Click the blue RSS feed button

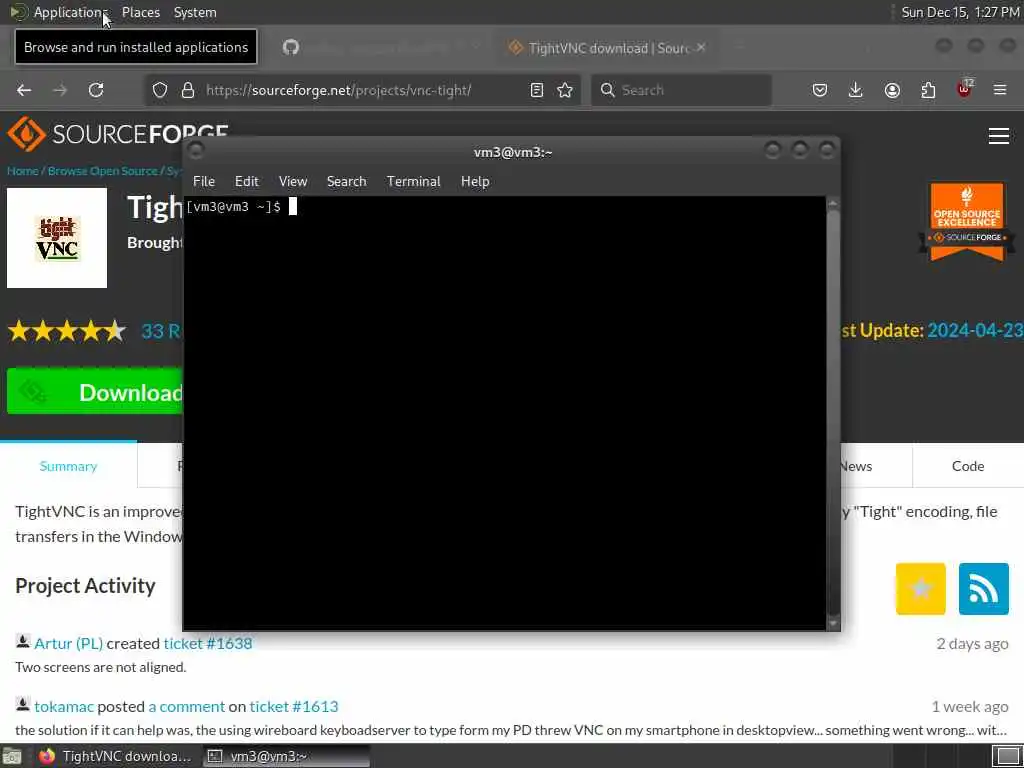click(984, 588)
